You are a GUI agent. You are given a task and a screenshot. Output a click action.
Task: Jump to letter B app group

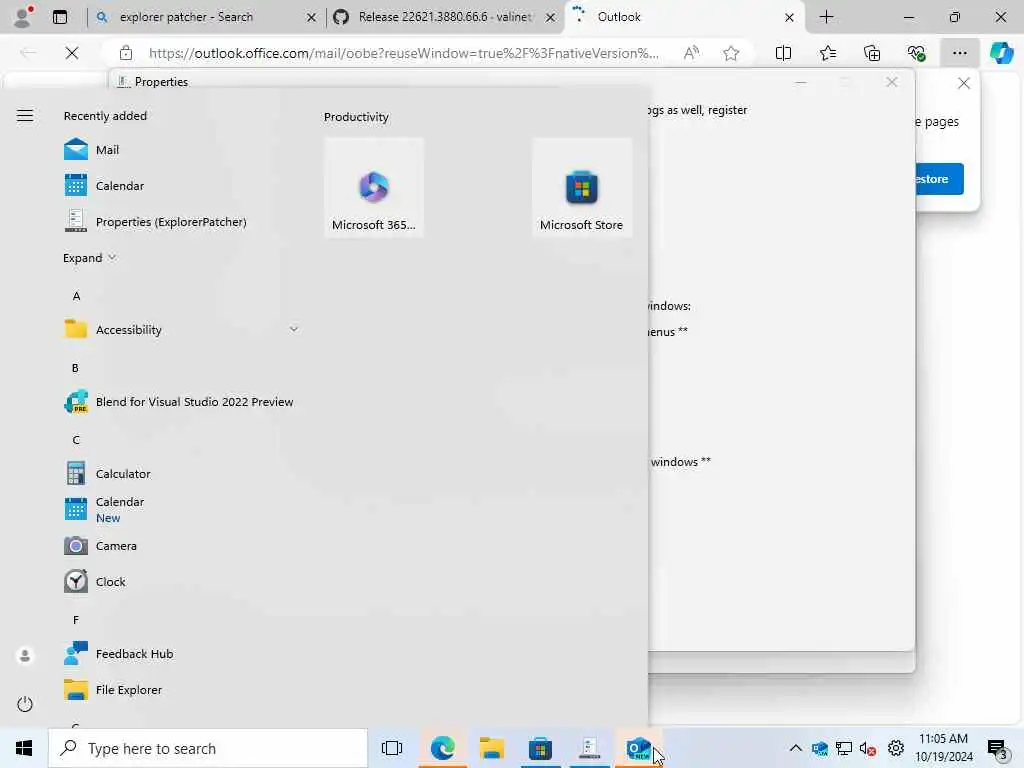coord(75,368)
